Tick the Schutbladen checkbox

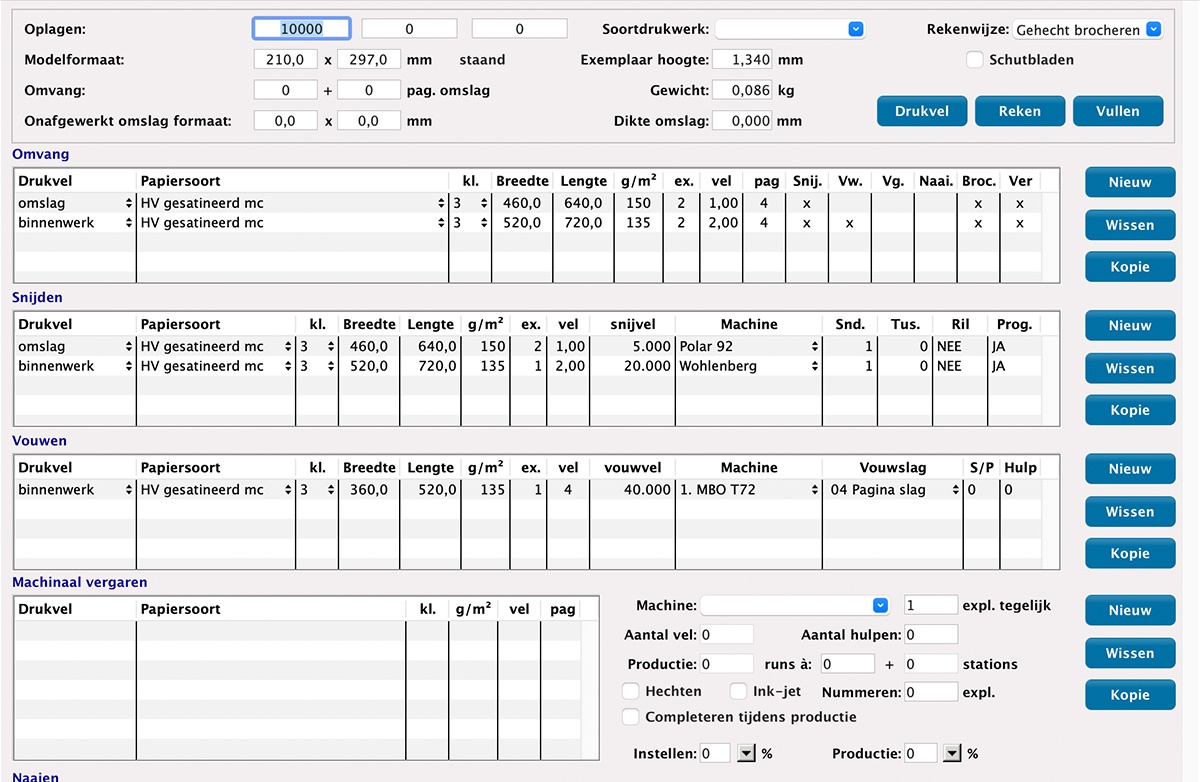pos(975,60)
